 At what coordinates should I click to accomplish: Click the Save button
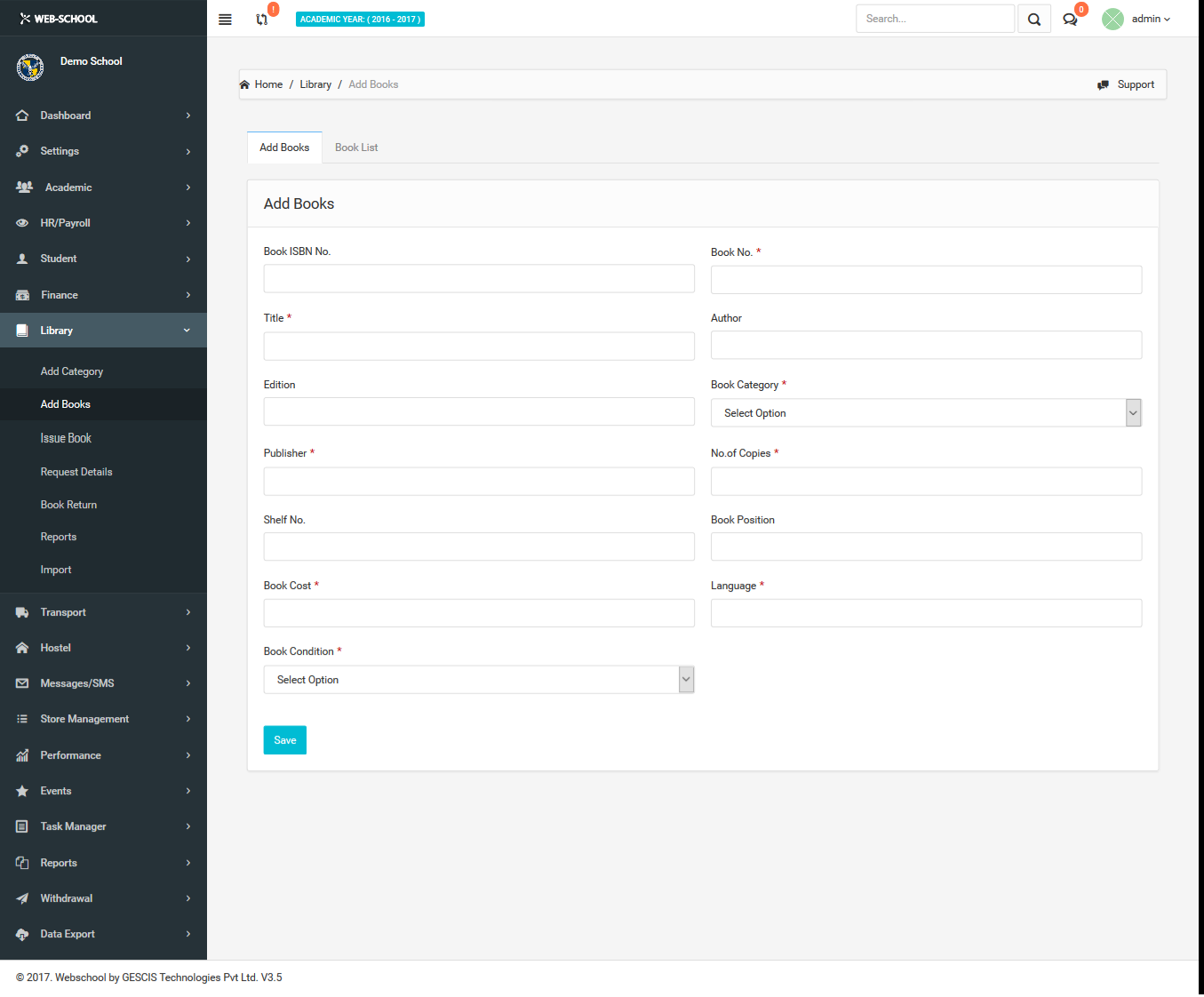[284, 739]
